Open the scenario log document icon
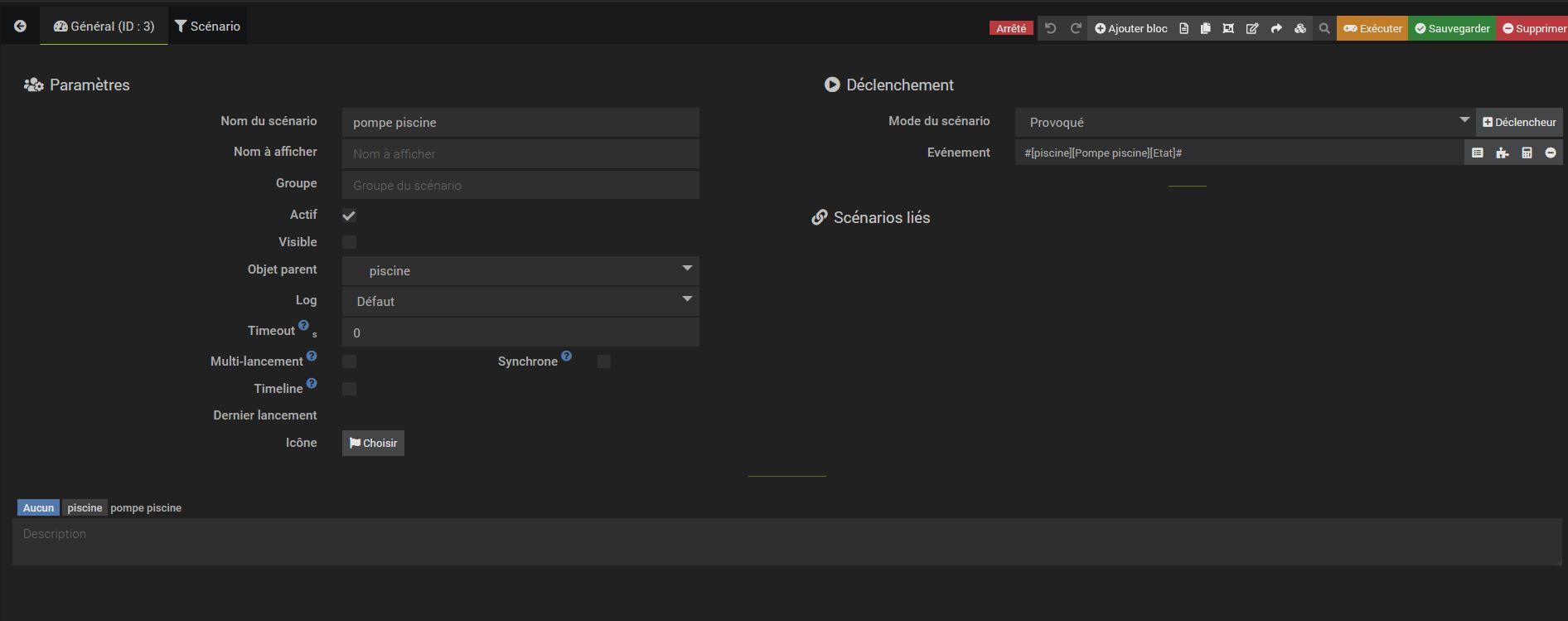This screenshot has width=1568, height=621. tap(1183, 28)
